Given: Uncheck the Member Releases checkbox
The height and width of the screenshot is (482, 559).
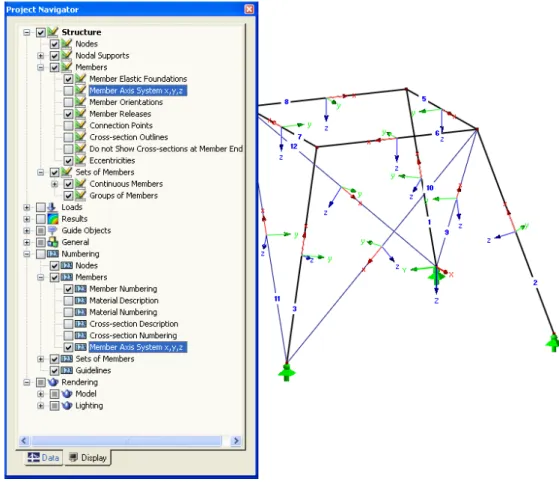Looking at the screenshot, I should point(68,114).
